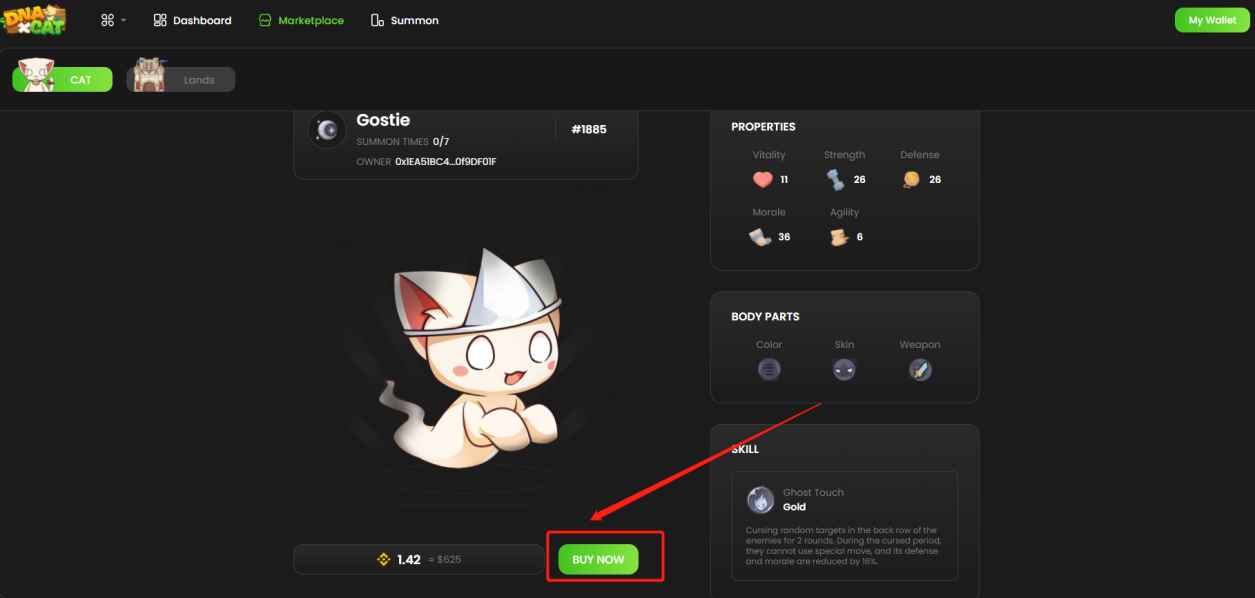Click the castle icon on Lands tab

[149, 75]
